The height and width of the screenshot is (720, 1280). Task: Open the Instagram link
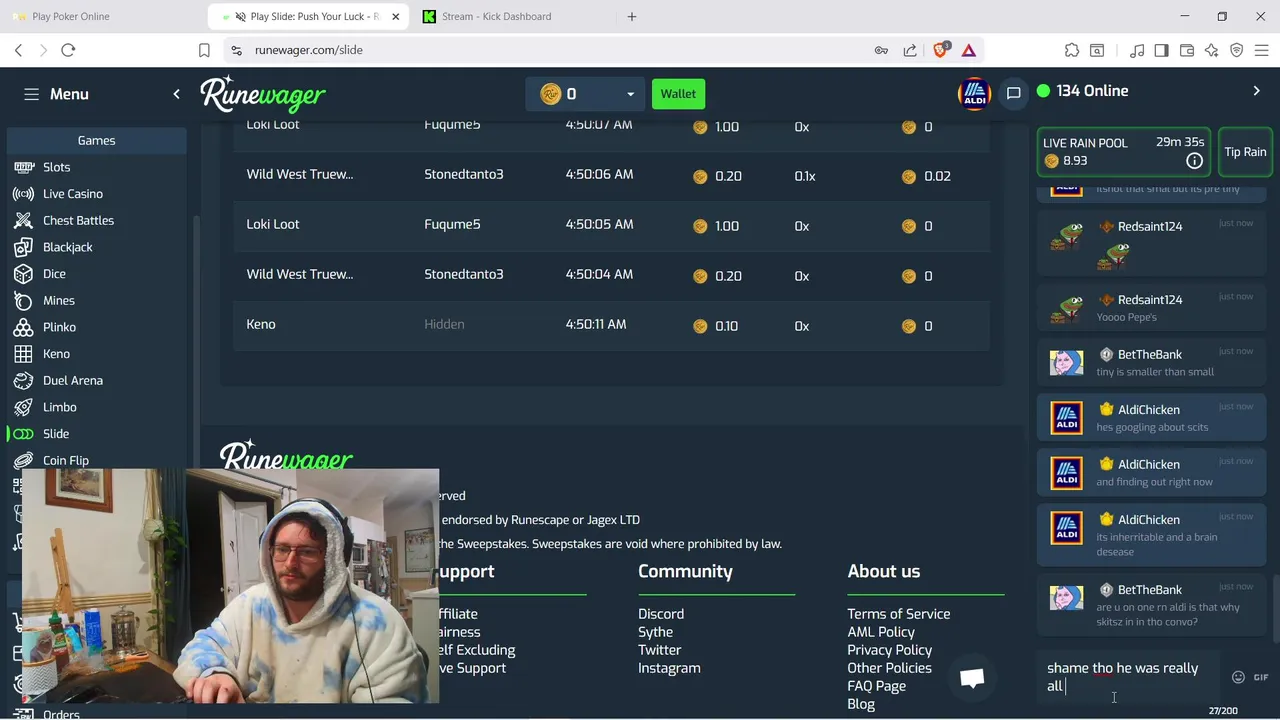coord(669,668)
